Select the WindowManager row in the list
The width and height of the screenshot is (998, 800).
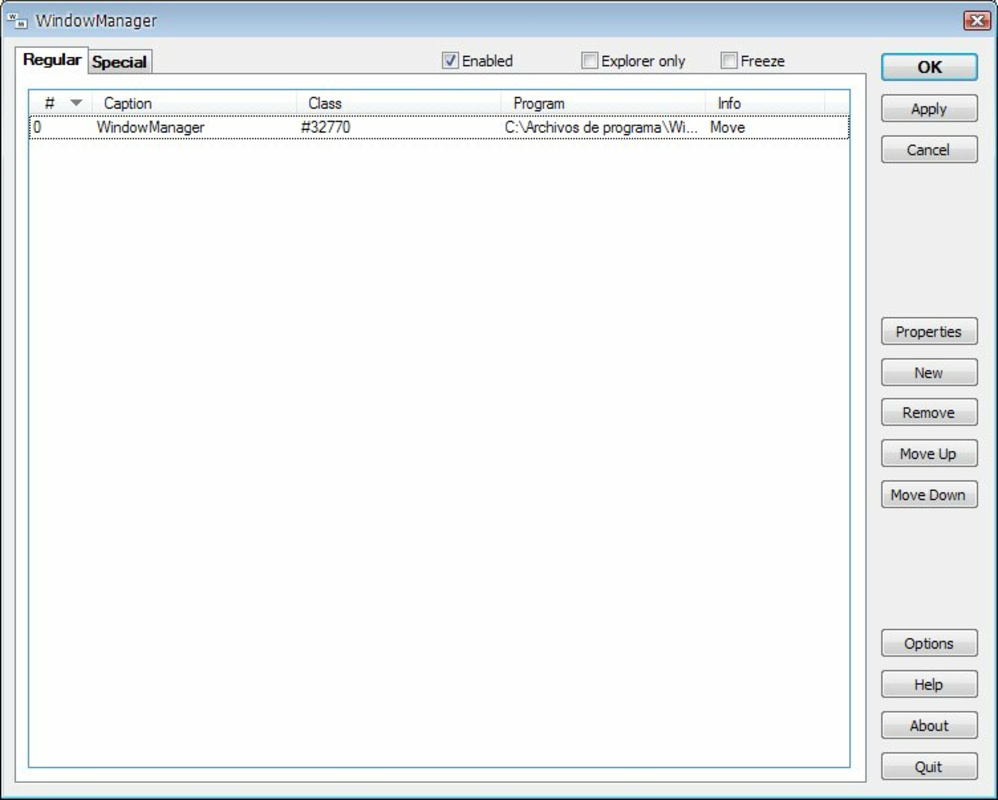coord(300,127)
